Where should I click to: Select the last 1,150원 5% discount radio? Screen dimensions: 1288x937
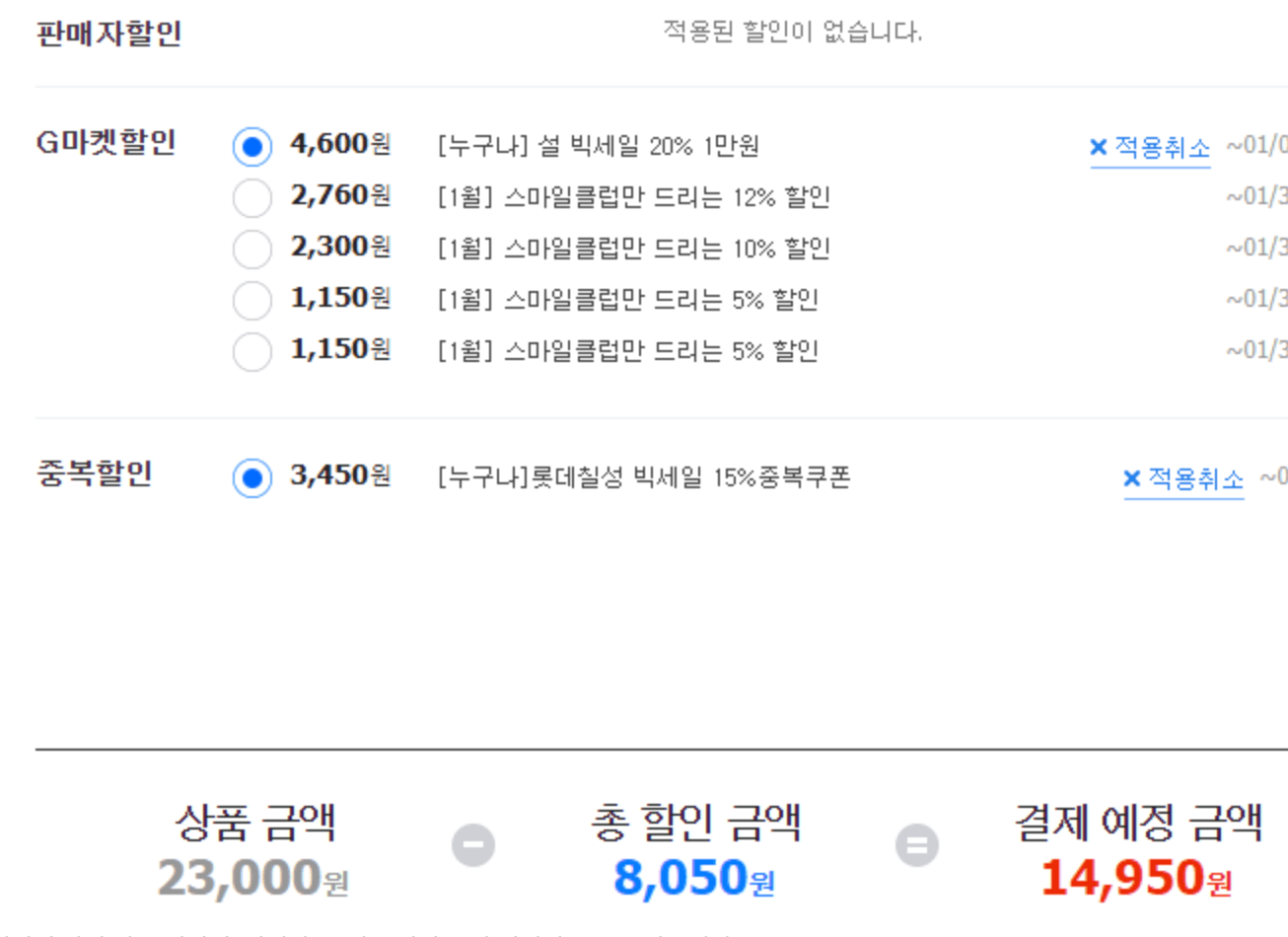coord(252,352)
